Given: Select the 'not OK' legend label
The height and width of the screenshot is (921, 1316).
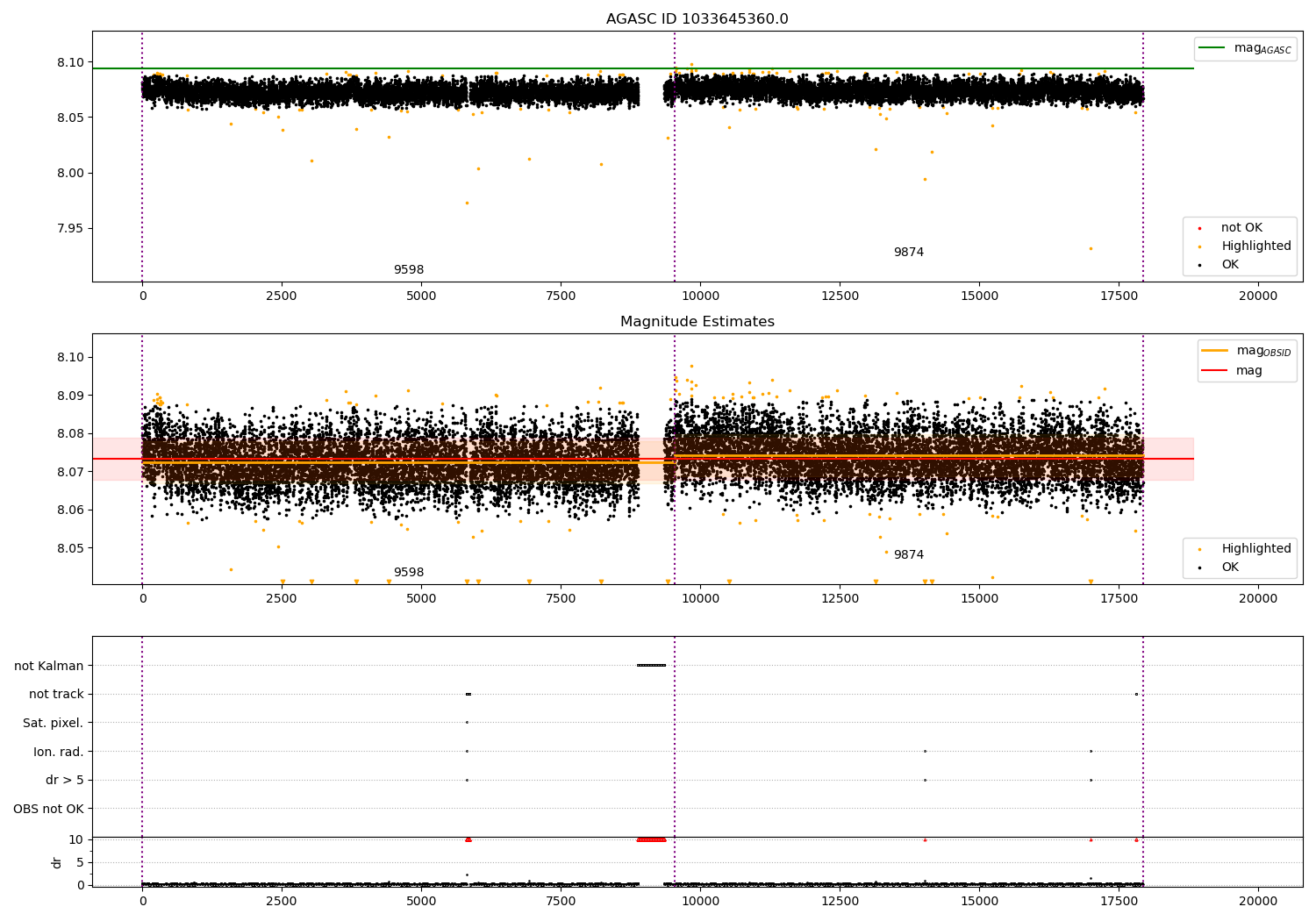Looking at the screenshot, I should (x=1242, y=228).
